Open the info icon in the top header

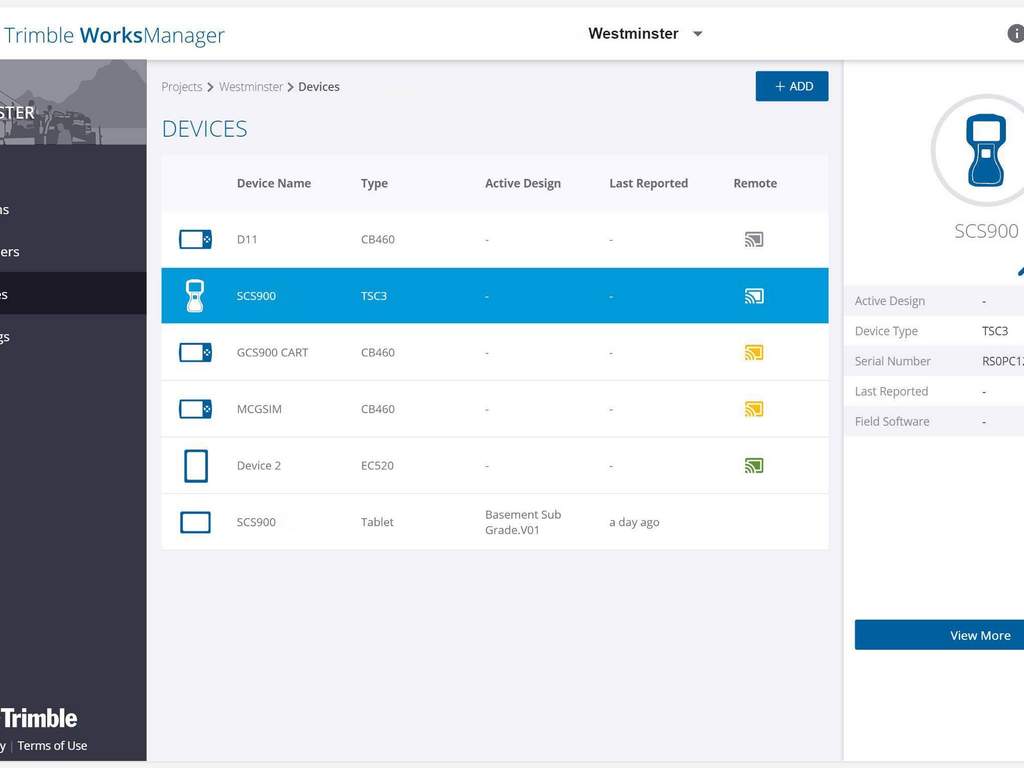coord(1016,33)
